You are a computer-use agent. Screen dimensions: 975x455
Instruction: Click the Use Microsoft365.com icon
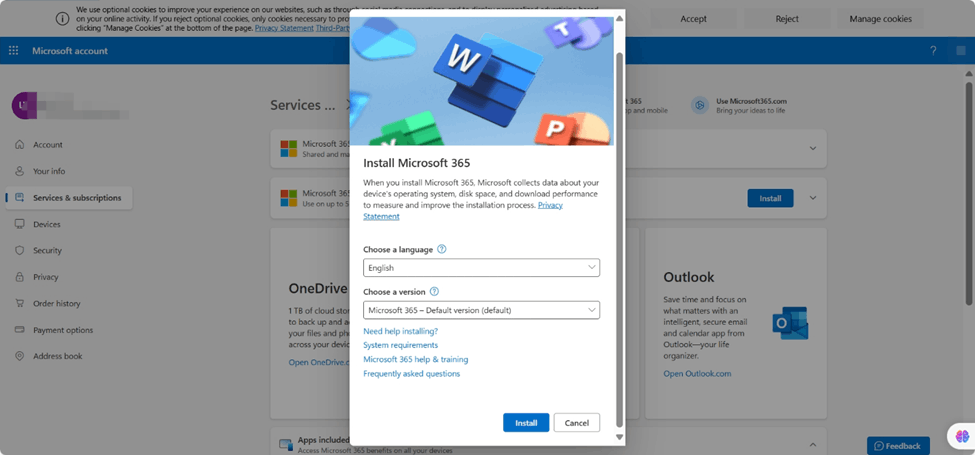click(700, 105)
